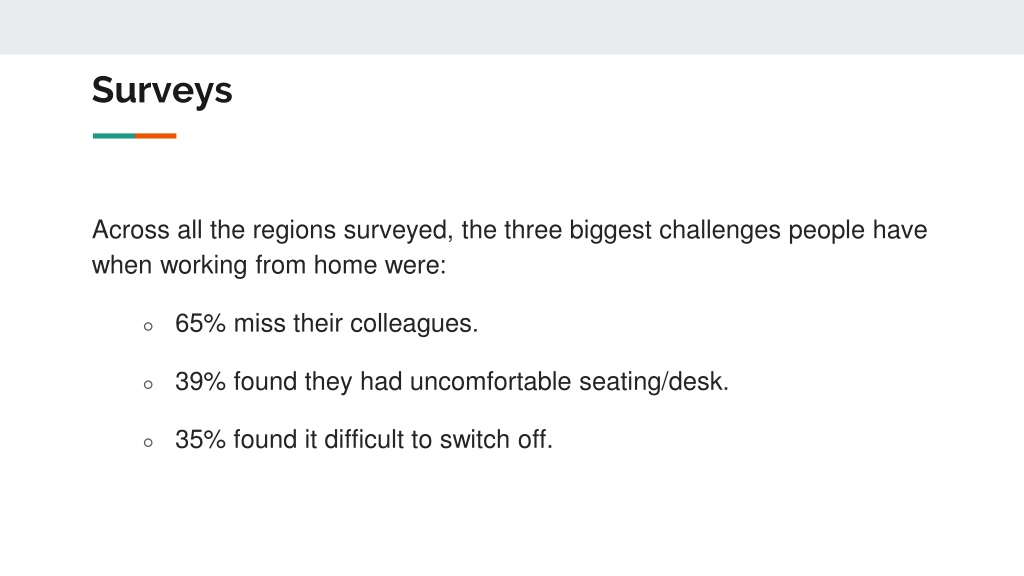The width and height of the screenshot is (1024, 576).
Task: Click the bullet marker before "65% miss"
Action: pos(148,326)
